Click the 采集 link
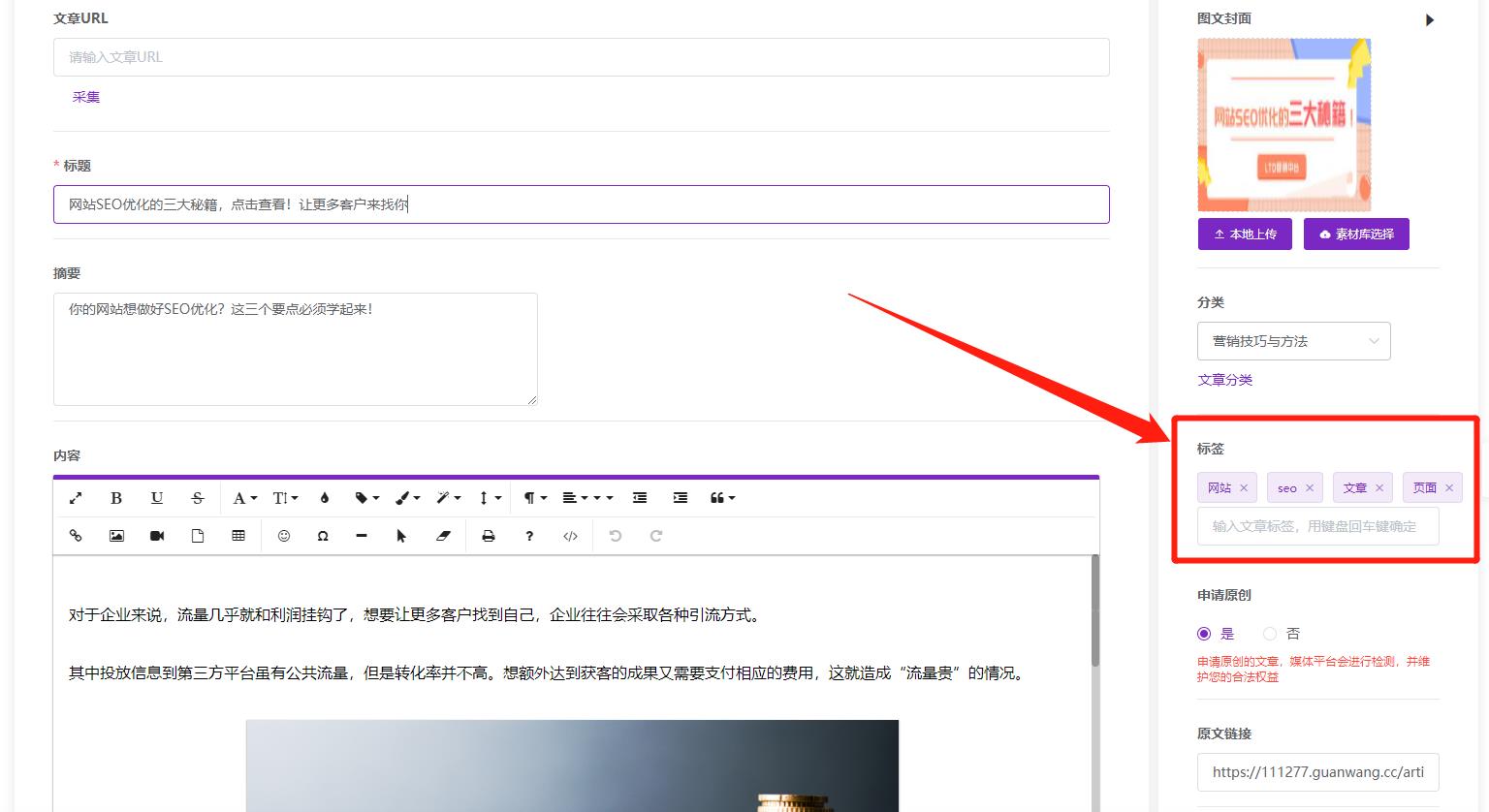Screen dimensions: 1489x812 pyautogui.click(x=85, y=97)
